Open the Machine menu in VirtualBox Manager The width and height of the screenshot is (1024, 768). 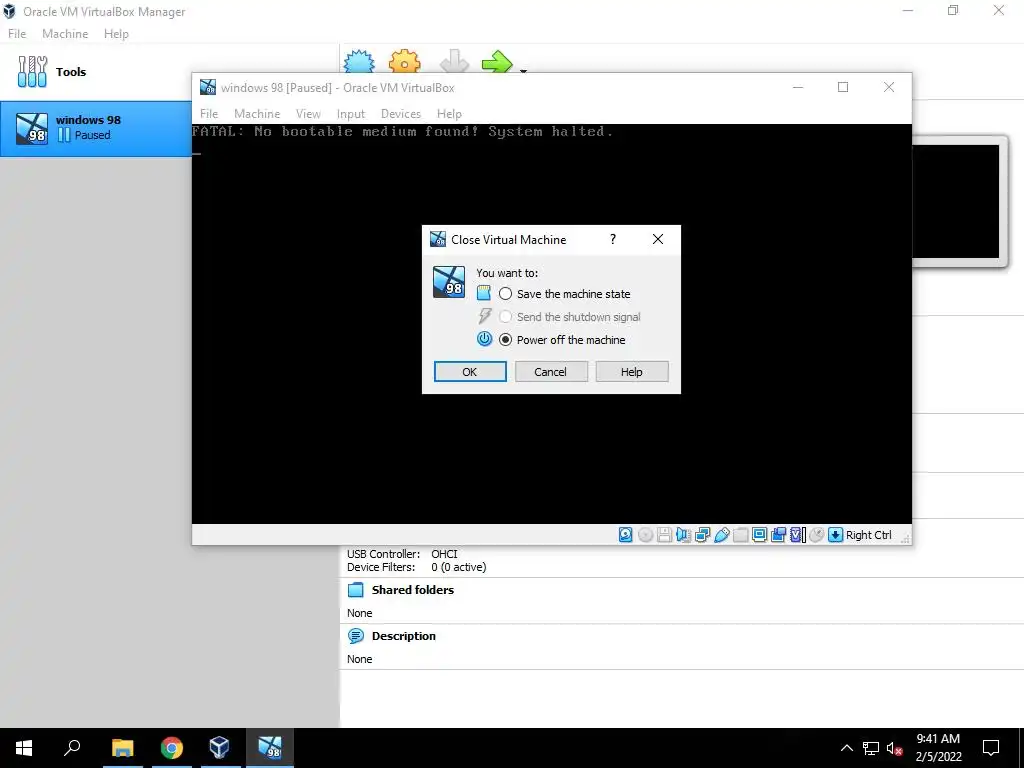tap(65, 34)
